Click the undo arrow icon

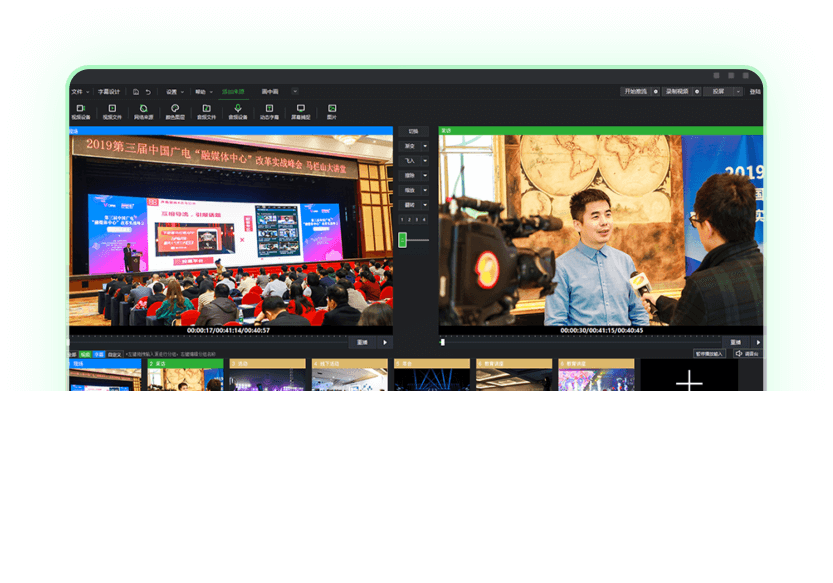click(148, 92)
